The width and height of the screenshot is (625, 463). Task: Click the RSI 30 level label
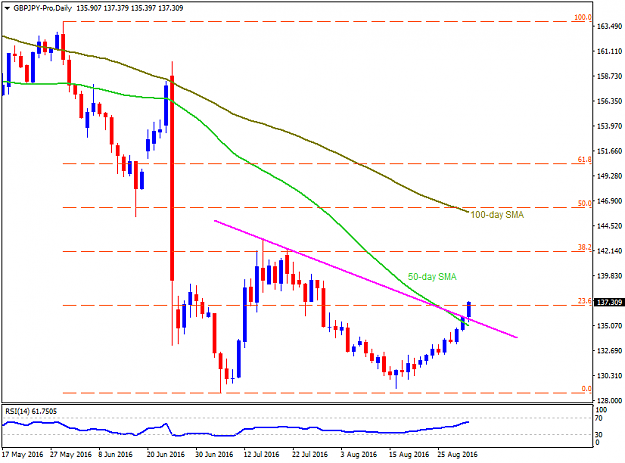[x=599, y=435]
